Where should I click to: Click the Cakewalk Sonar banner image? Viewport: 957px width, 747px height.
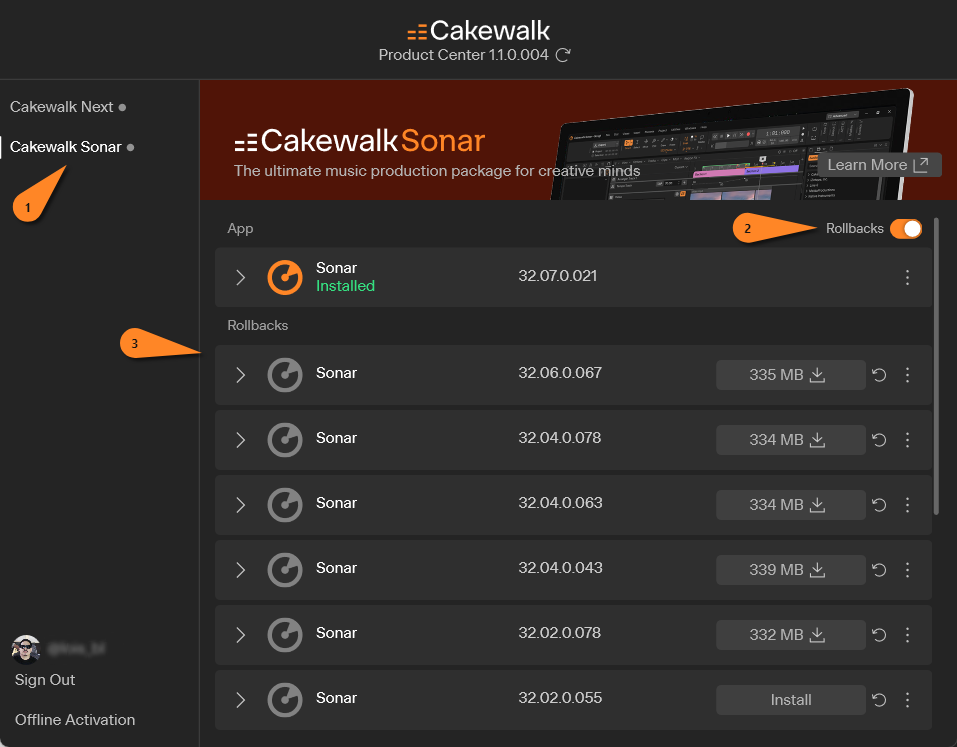(578, 140)
